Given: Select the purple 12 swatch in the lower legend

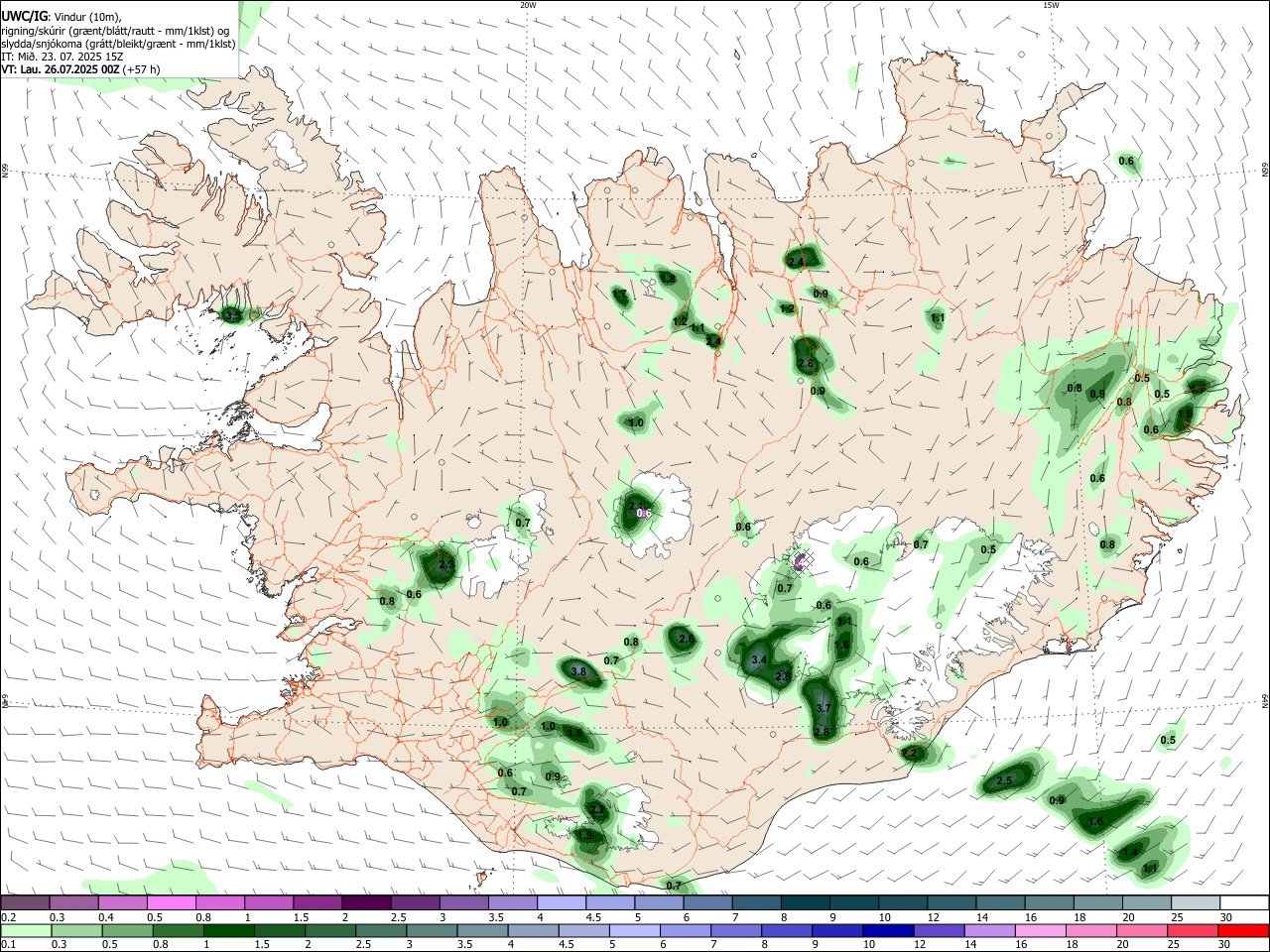Looking at the screenshot, I should tap(939, 931).
